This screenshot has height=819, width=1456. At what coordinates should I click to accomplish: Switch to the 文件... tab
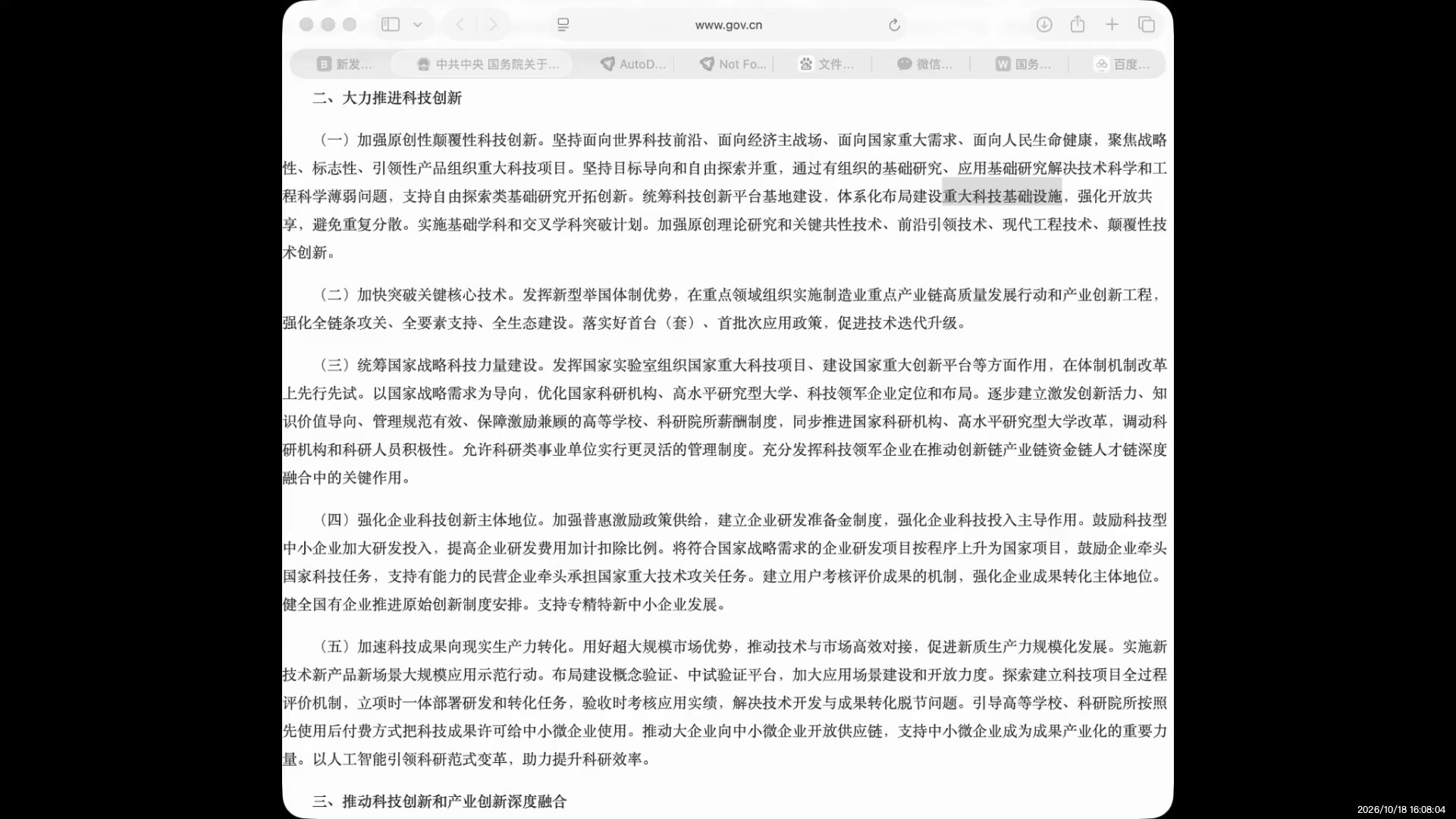pyautogui.click(x=826, y=64)
